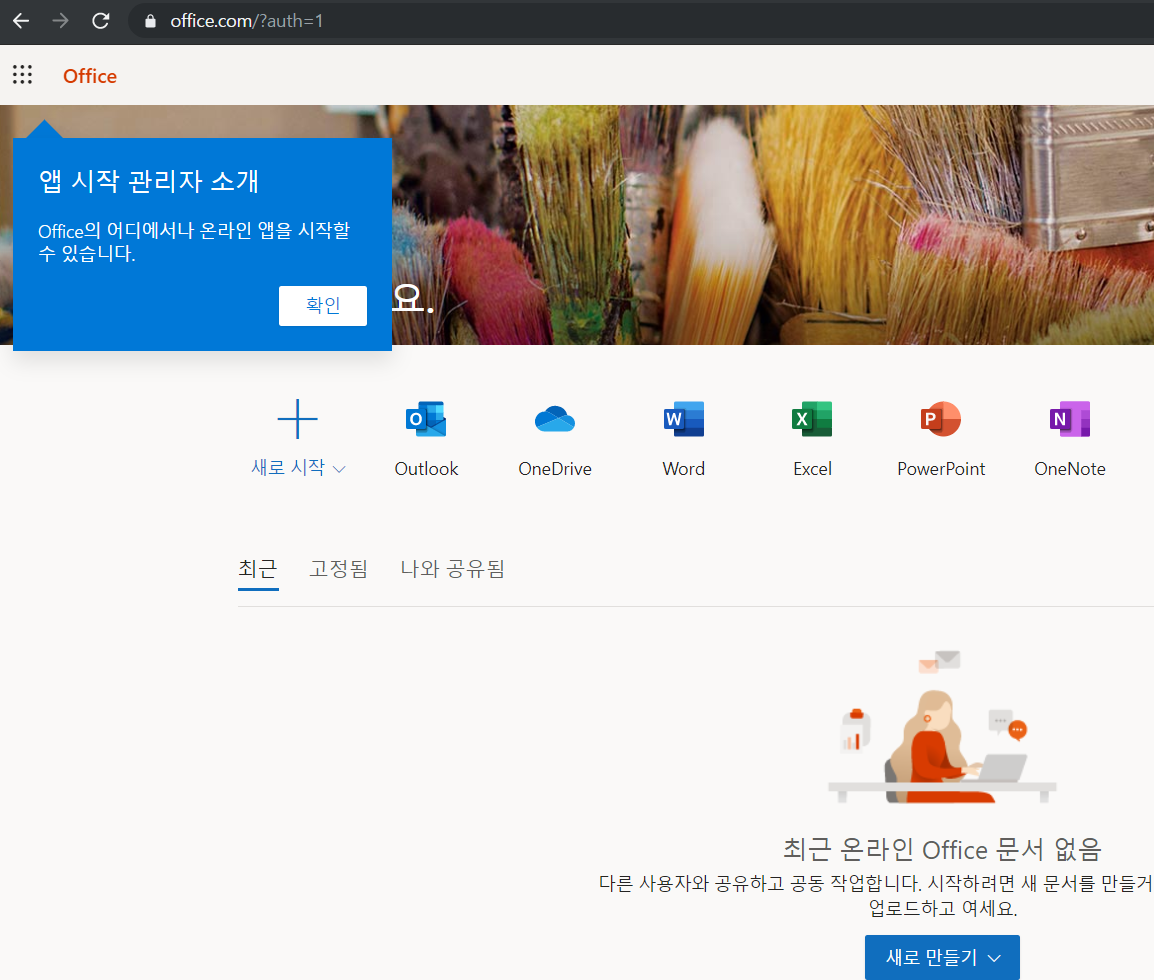Switch to the 고정됨 tab

338,568
